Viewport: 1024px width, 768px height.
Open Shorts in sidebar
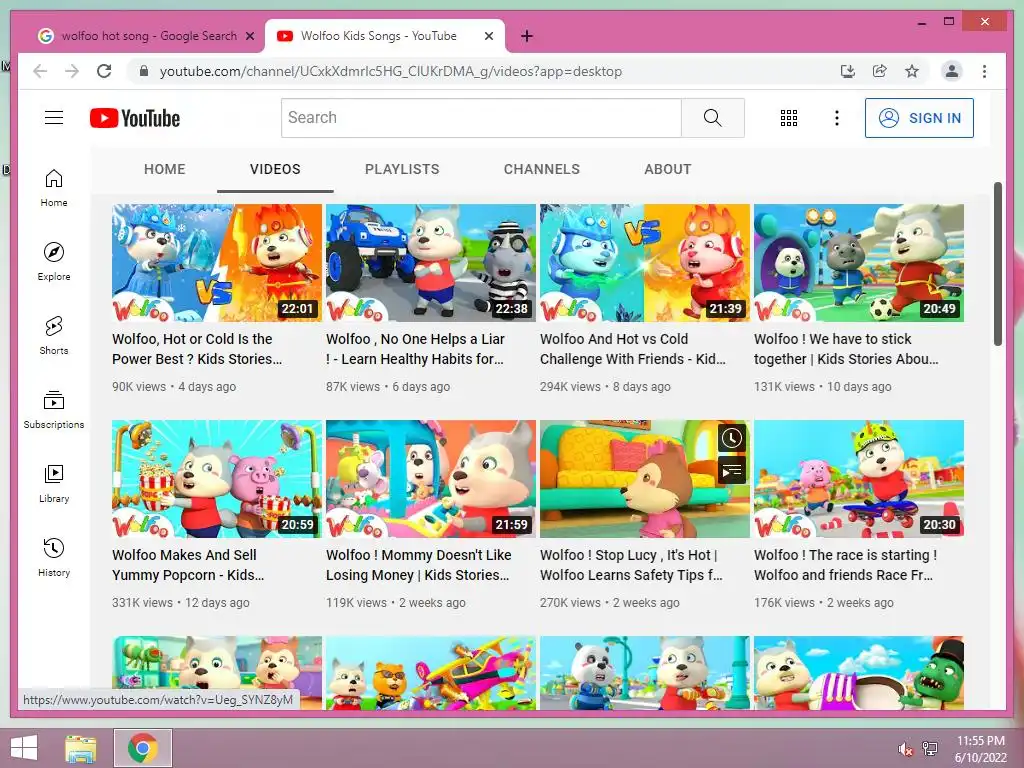pos(54,336)
